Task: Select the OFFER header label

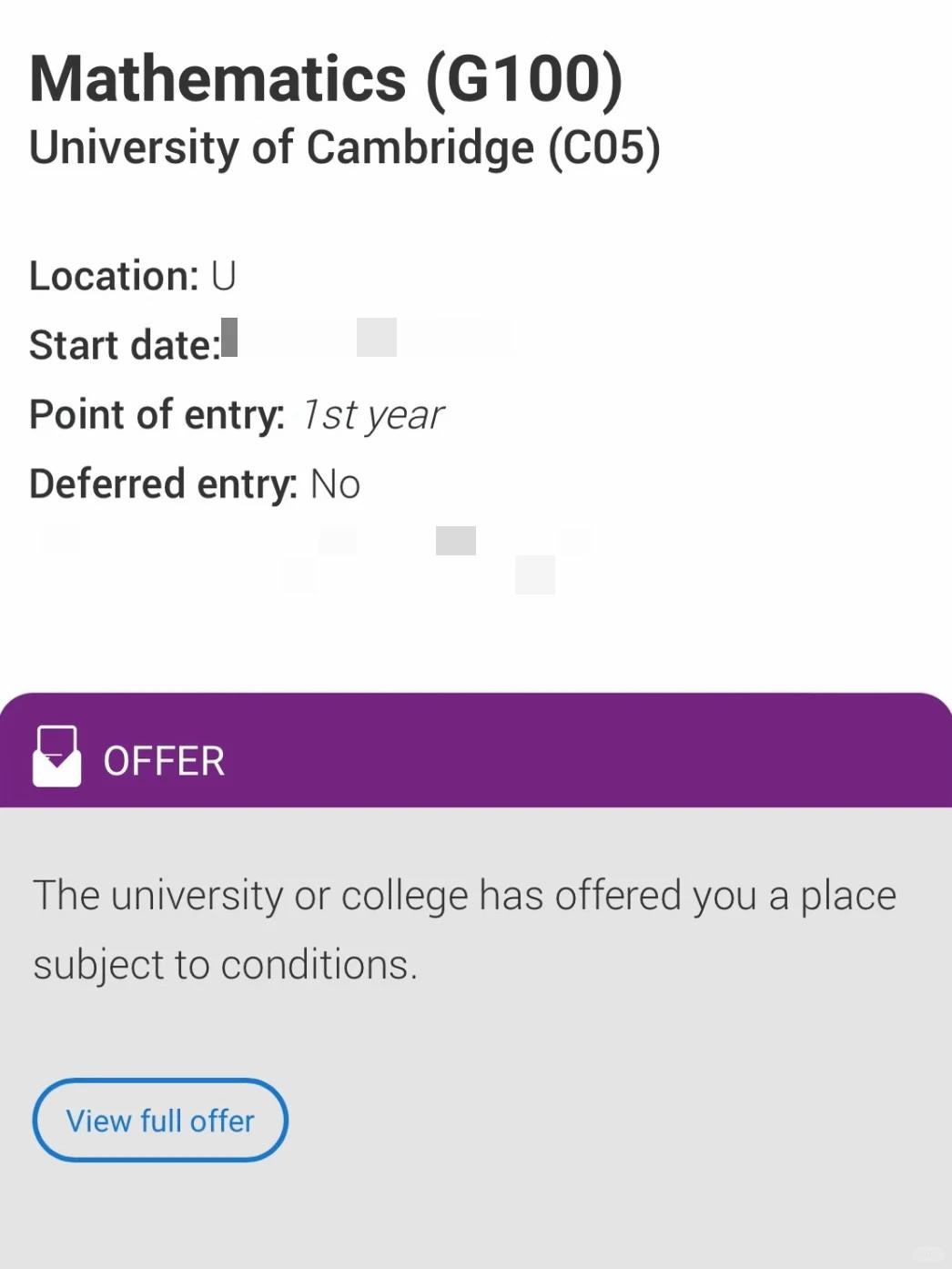Action: (164, 761)
